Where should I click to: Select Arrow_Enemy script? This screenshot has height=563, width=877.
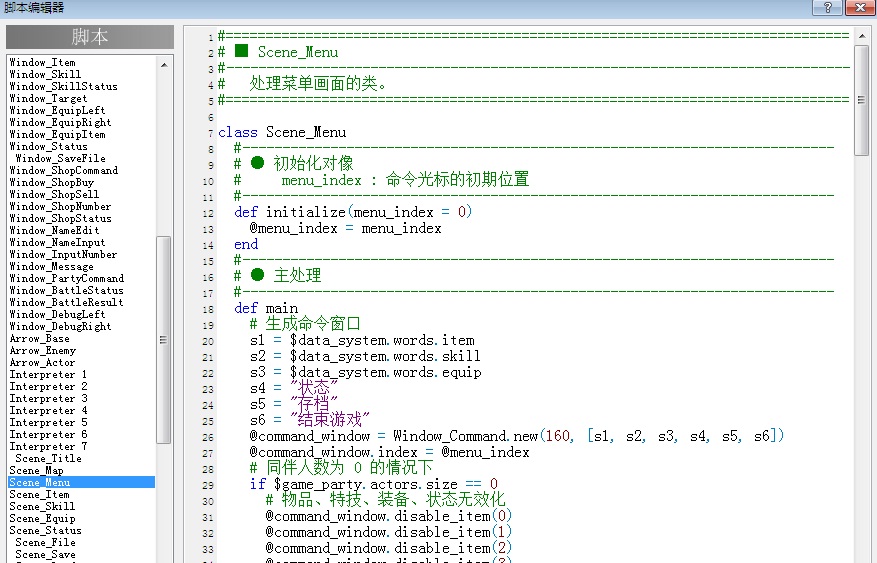click(x=43, y=351)
